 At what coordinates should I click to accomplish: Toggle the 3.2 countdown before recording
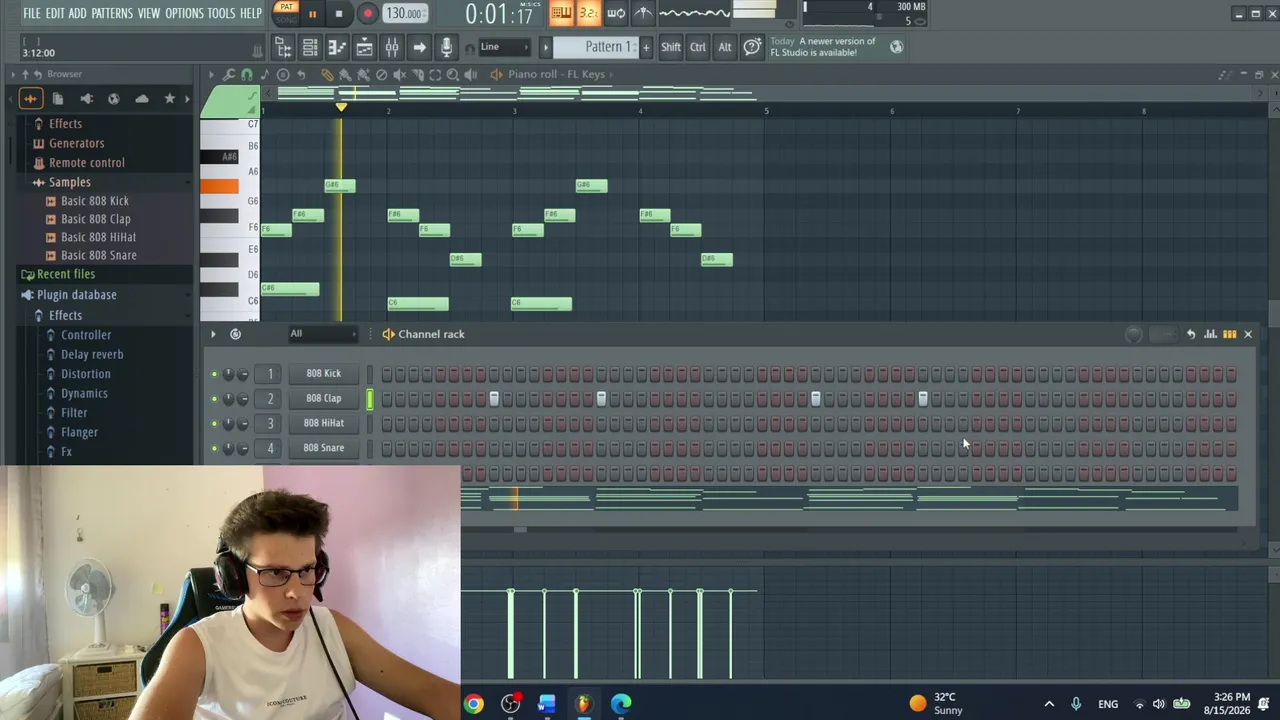click(x=588, y=13)
